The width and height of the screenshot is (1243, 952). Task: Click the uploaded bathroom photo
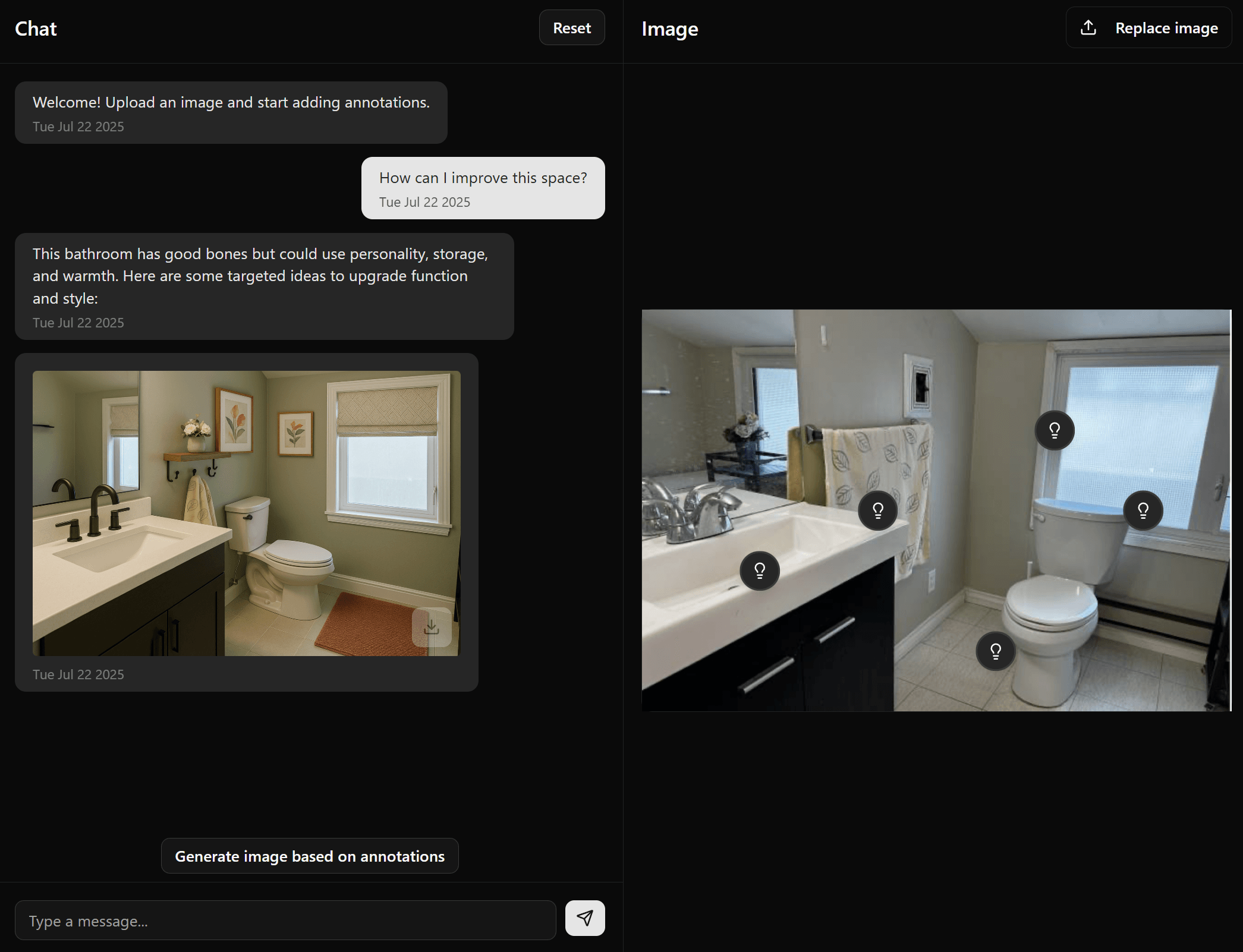pos(936,510)
